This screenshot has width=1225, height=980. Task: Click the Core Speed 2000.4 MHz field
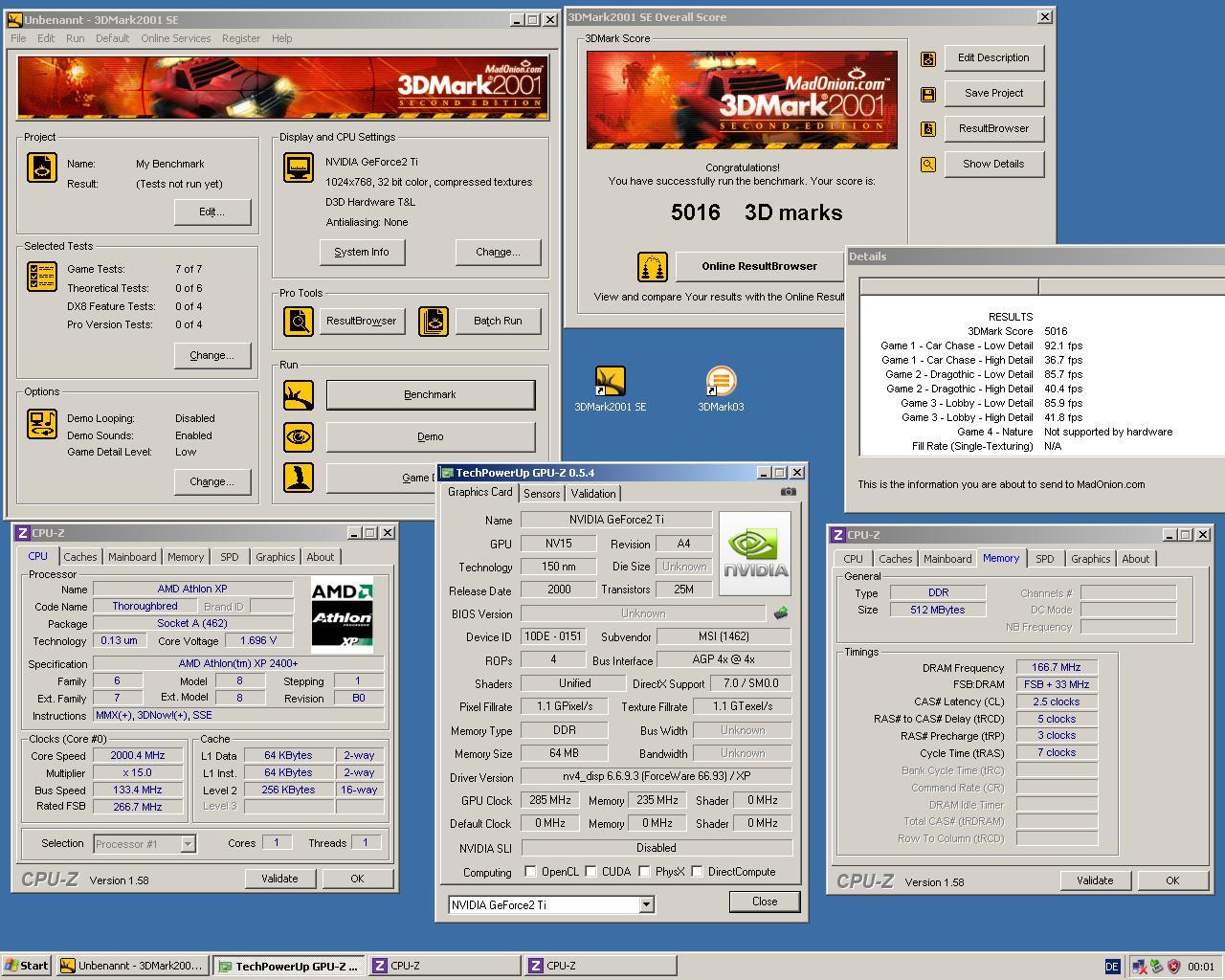(138, 755)
